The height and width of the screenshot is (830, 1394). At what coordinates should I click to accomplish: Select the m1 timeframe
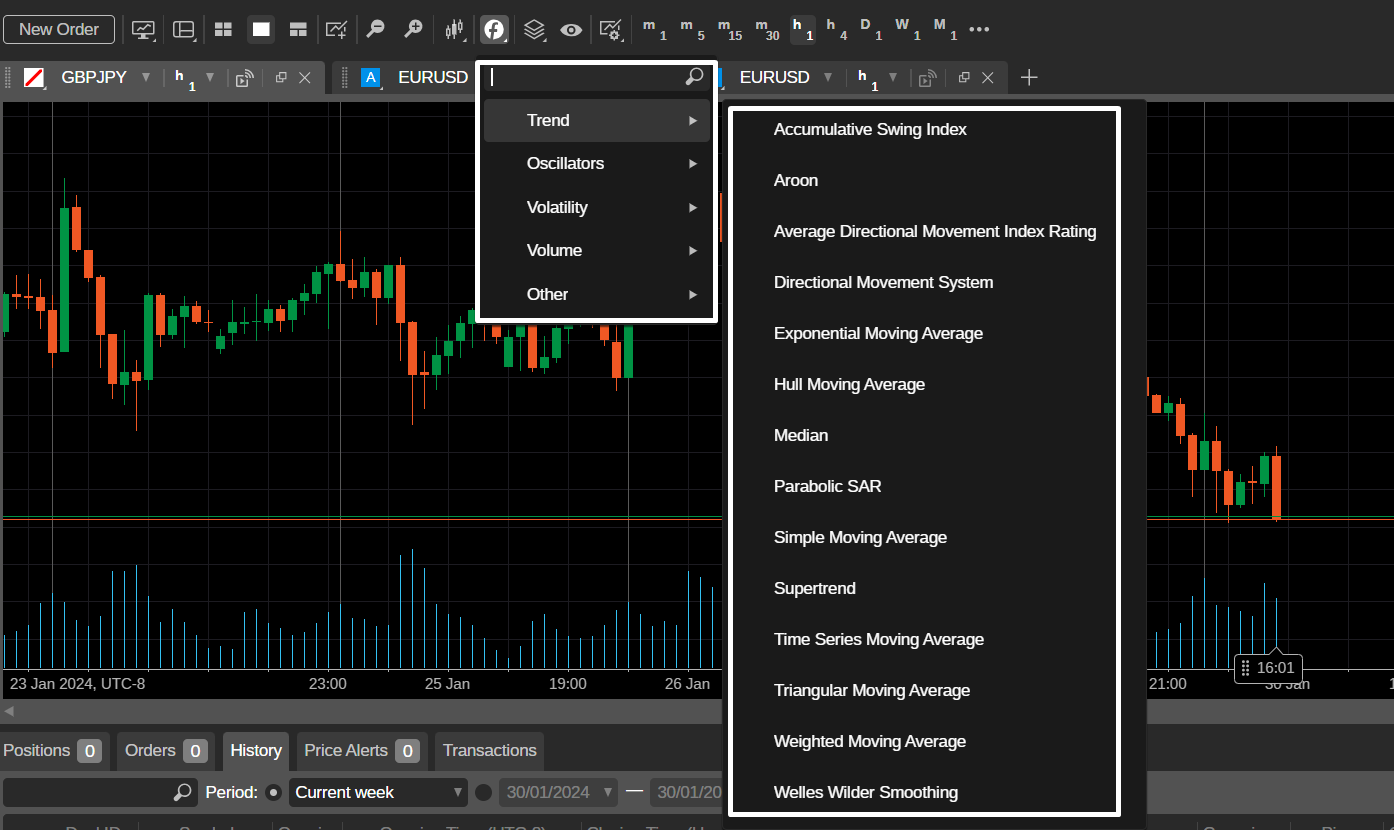tap(654, 29)
